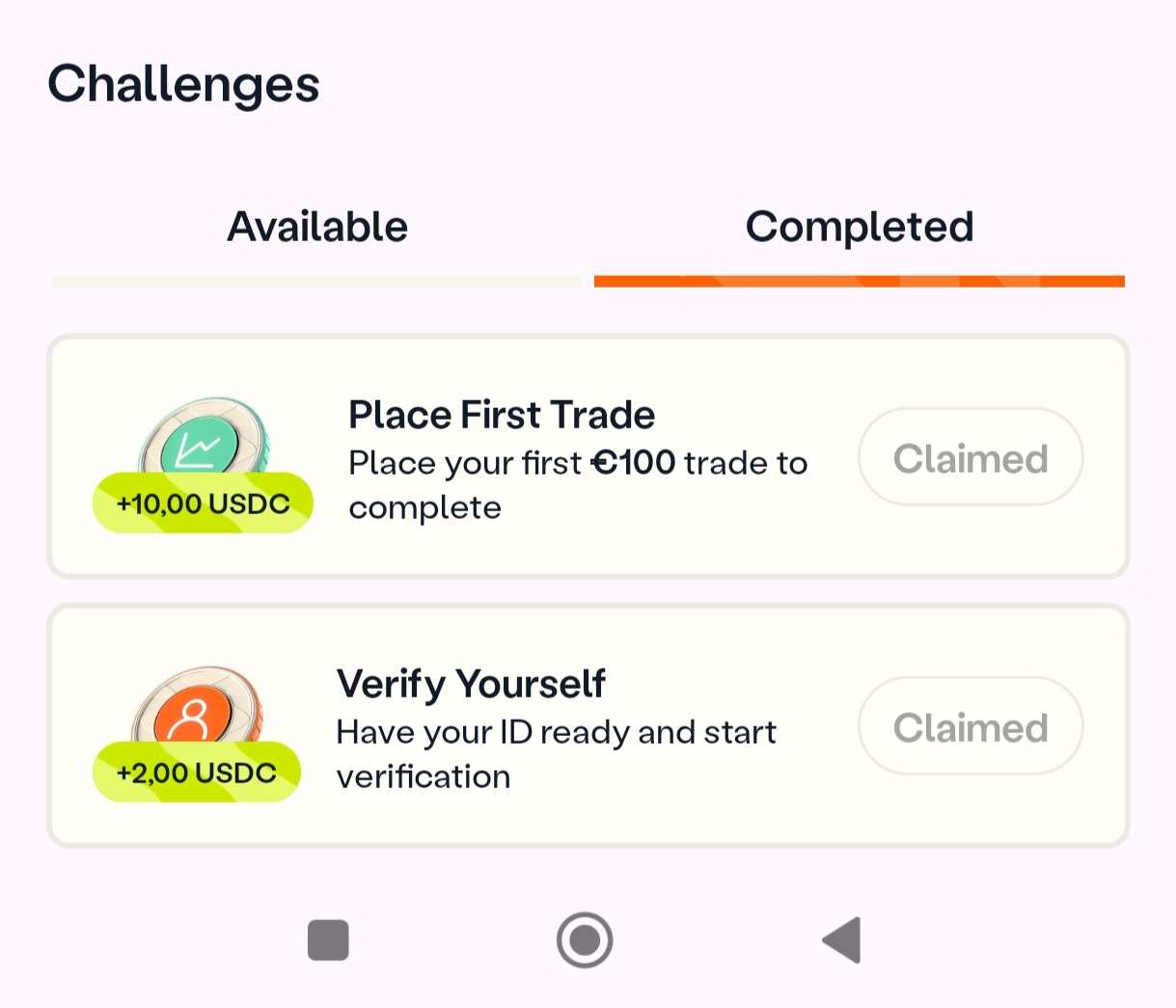Tap the Place First Trade title
This screenshot has height=1008, width=1176.
tap(502, 415)
